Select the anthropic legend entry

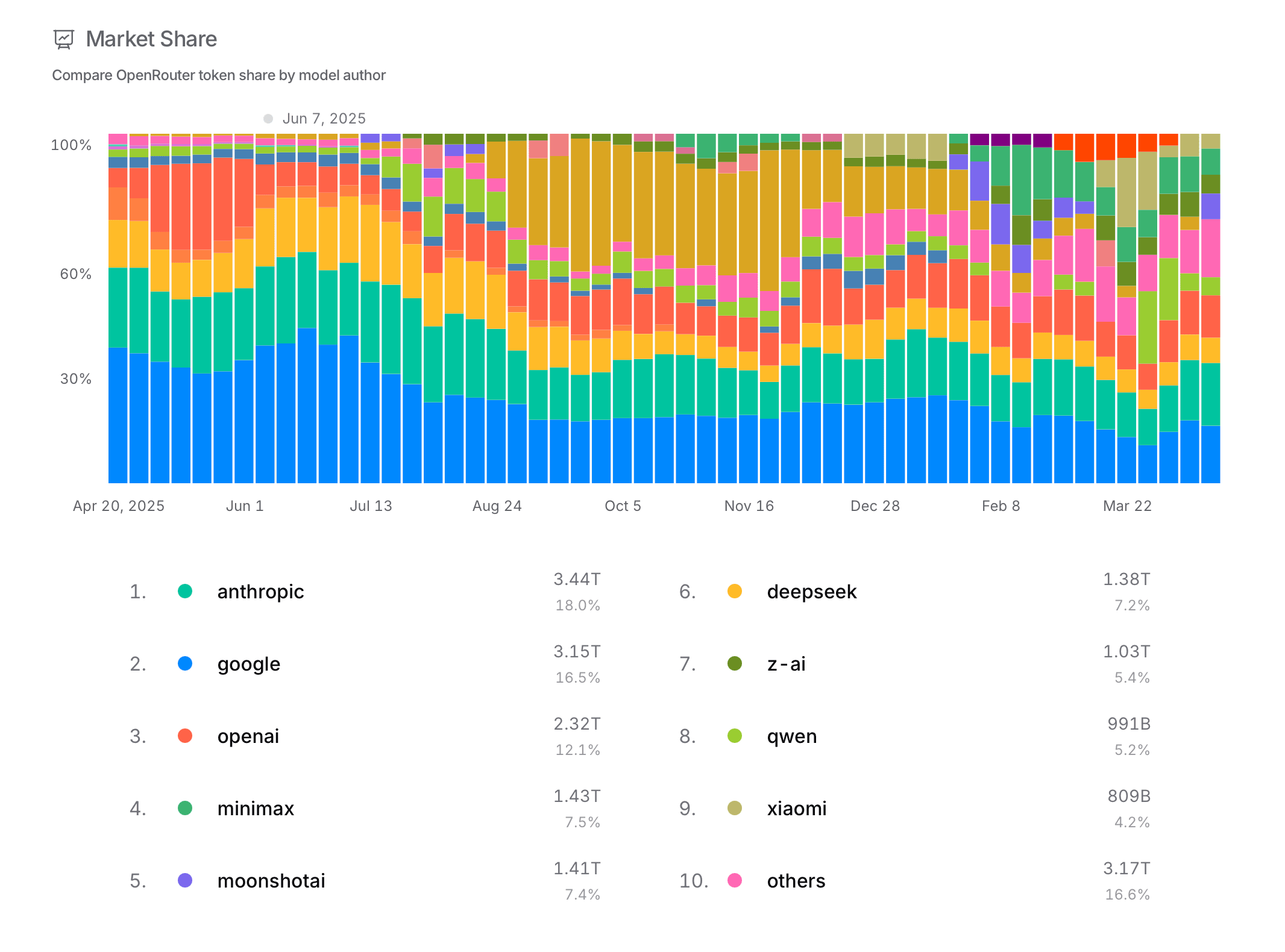(x=260, y=591)
